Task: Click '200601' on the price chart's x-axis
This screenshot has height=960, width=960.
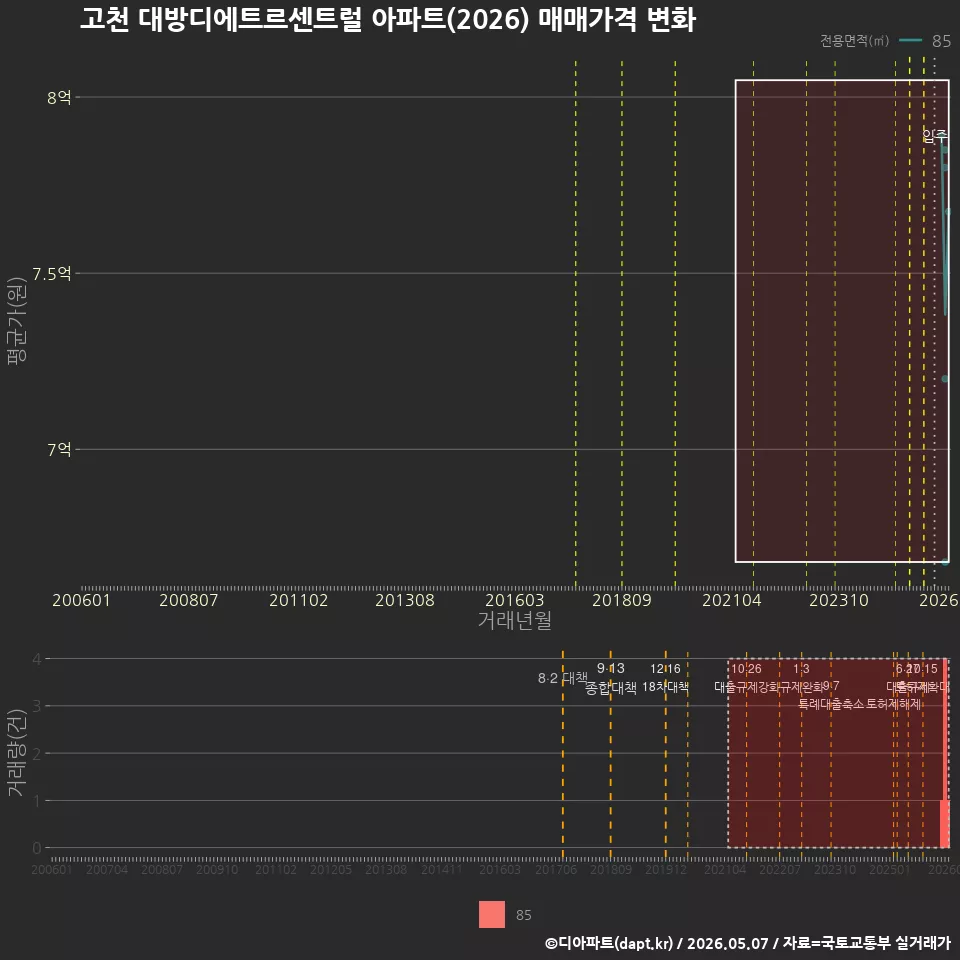Action: [x=81, y=600]
